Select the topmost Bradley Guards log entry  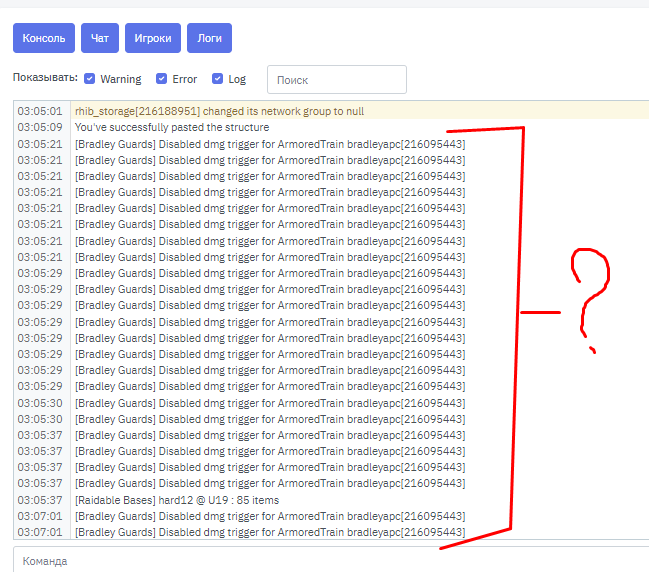[x=270, y=144]
